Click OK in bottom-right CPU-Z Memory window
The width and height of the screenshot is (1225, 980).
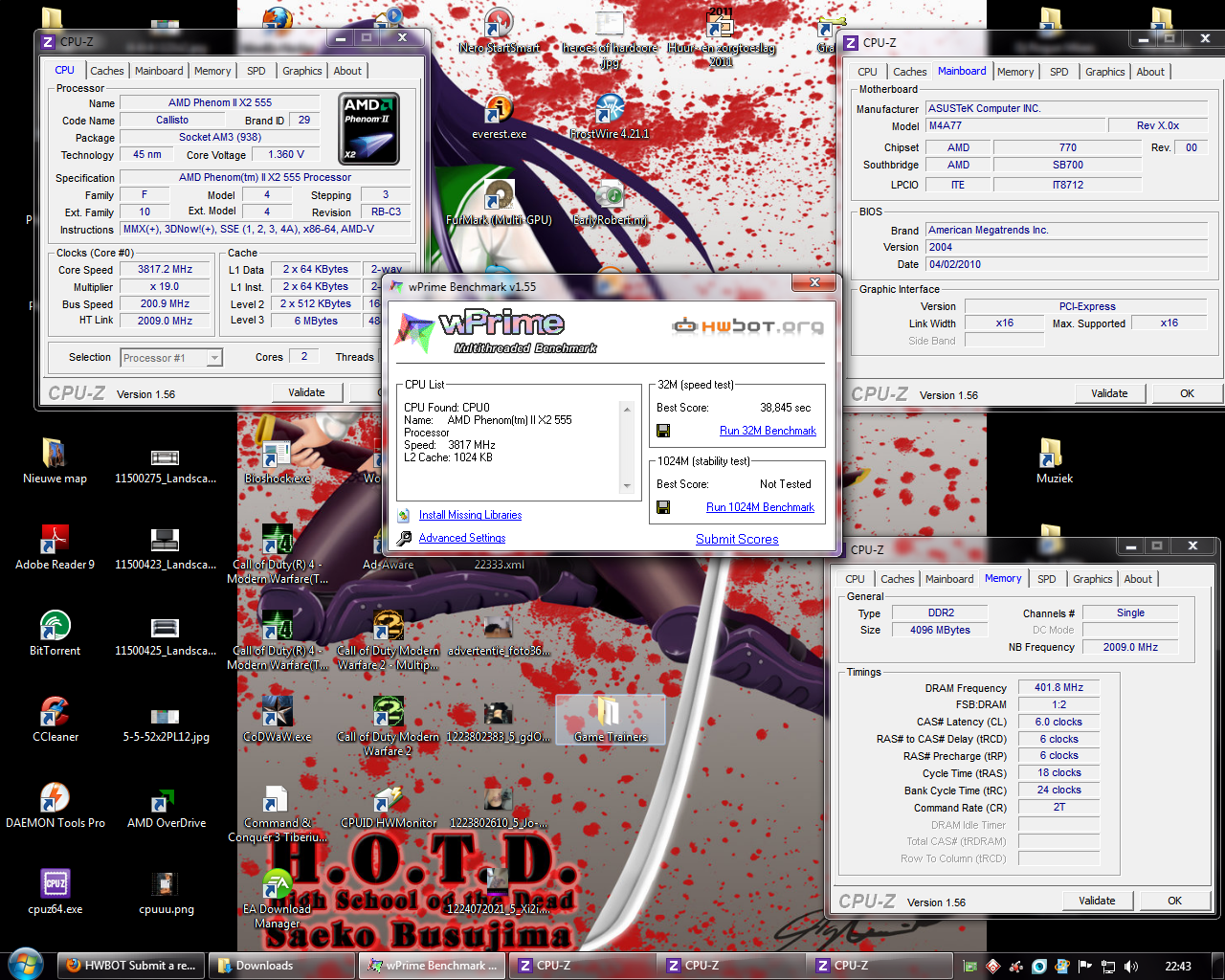pyautogui.click(x=1174, y=901)
